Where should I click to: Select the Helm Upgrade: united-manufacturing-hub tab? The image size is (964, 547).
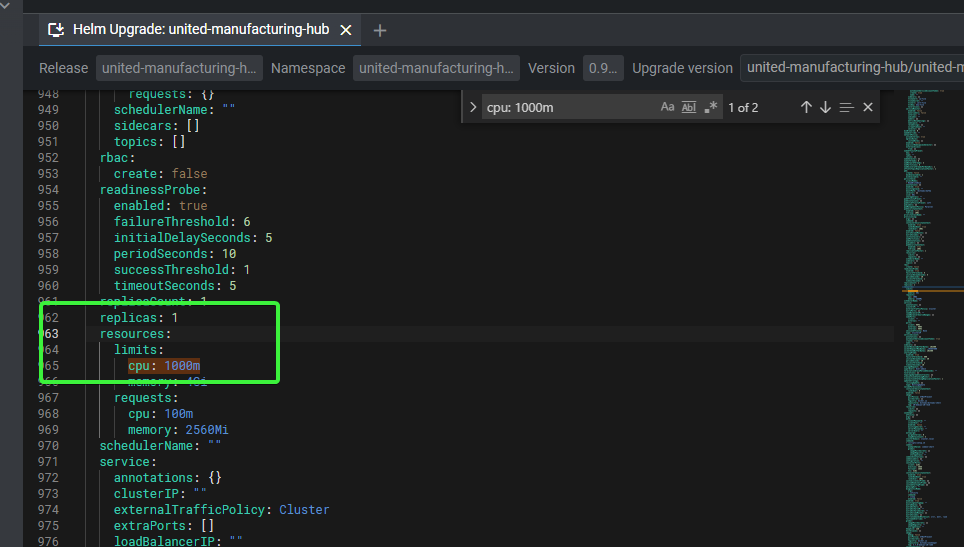click(200, 30)
